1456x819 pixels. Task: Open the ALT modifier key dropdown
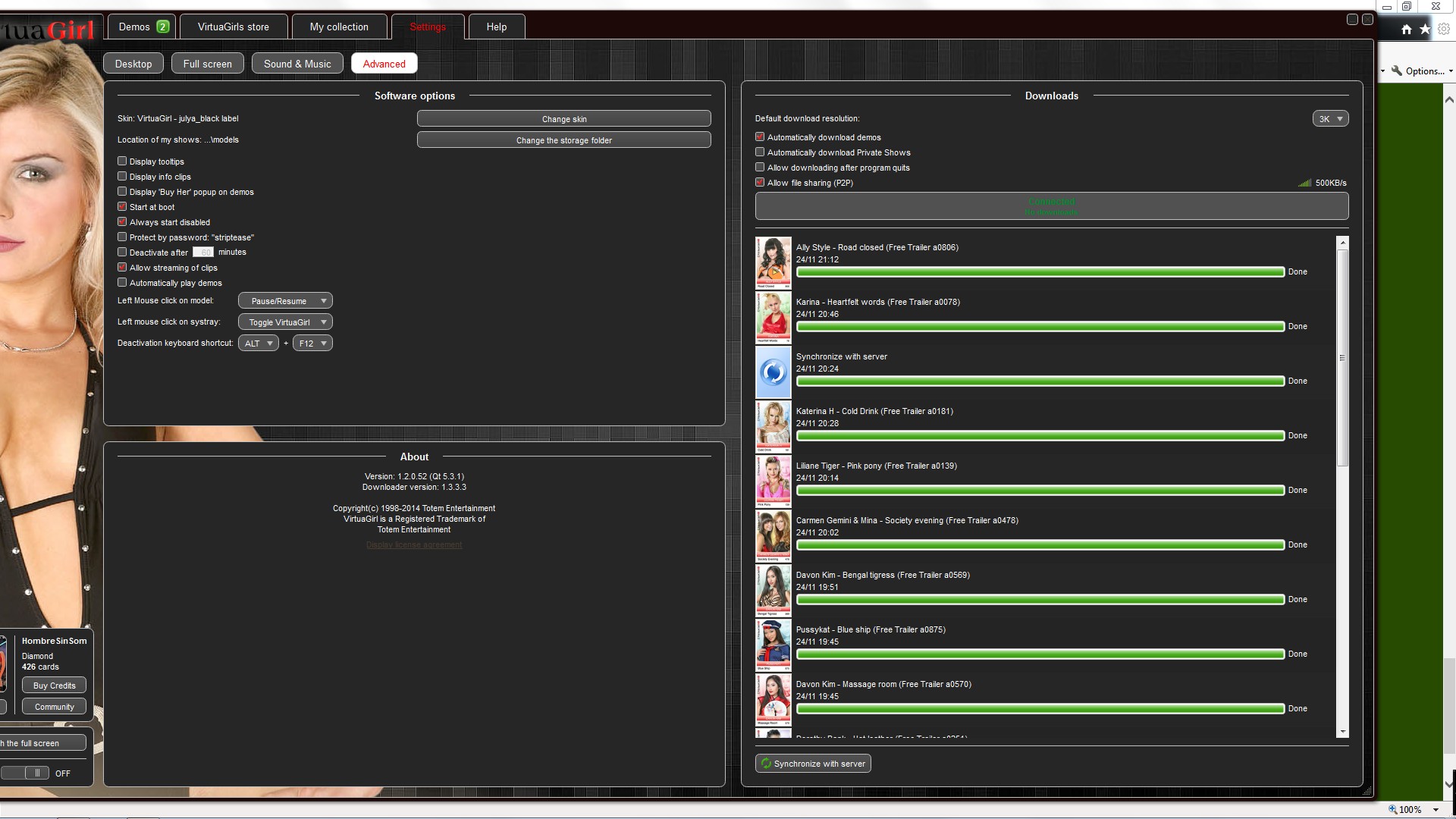(x=259, y=344)
